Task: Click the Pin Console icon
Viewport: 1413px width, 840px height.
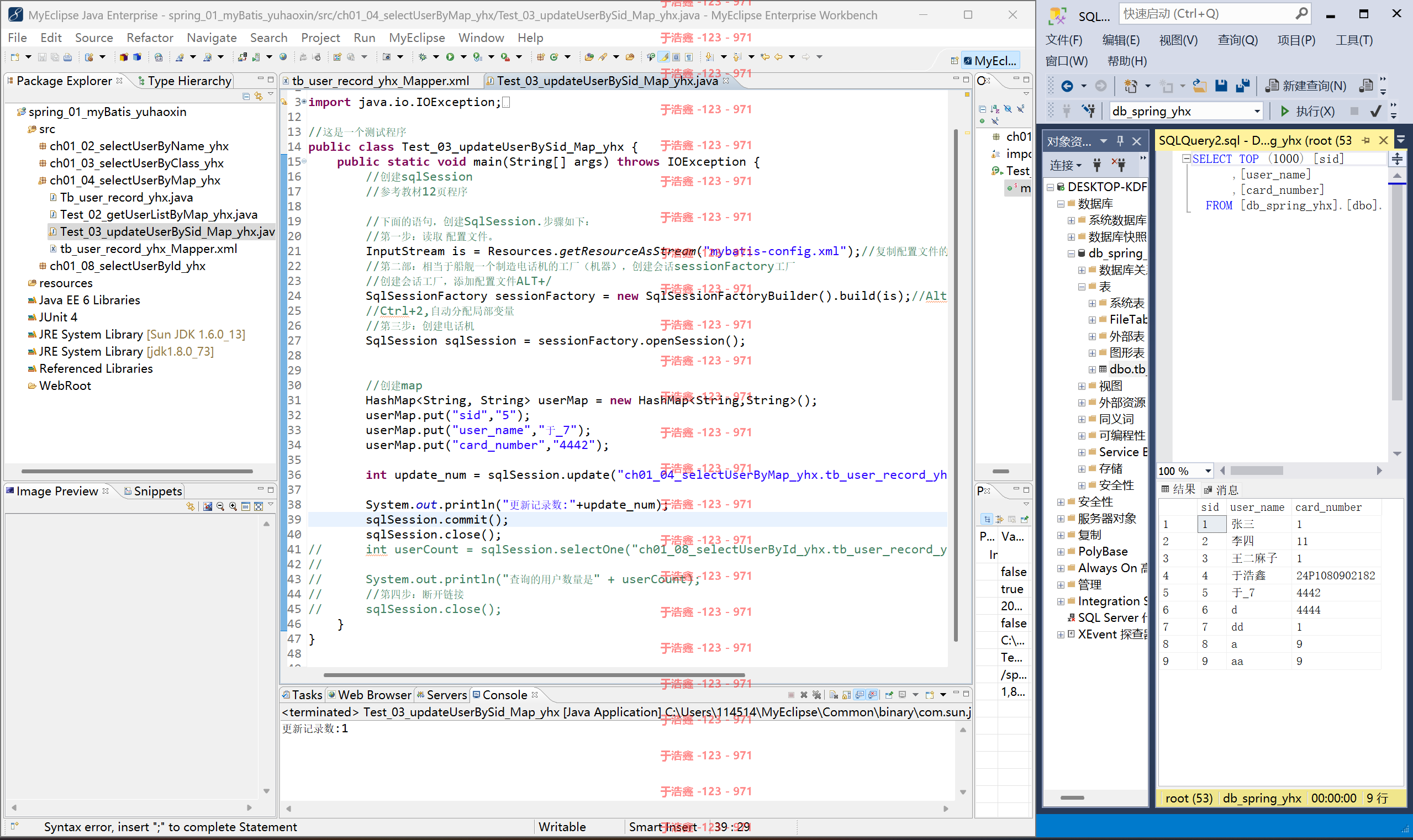Action: coord(889,695)
